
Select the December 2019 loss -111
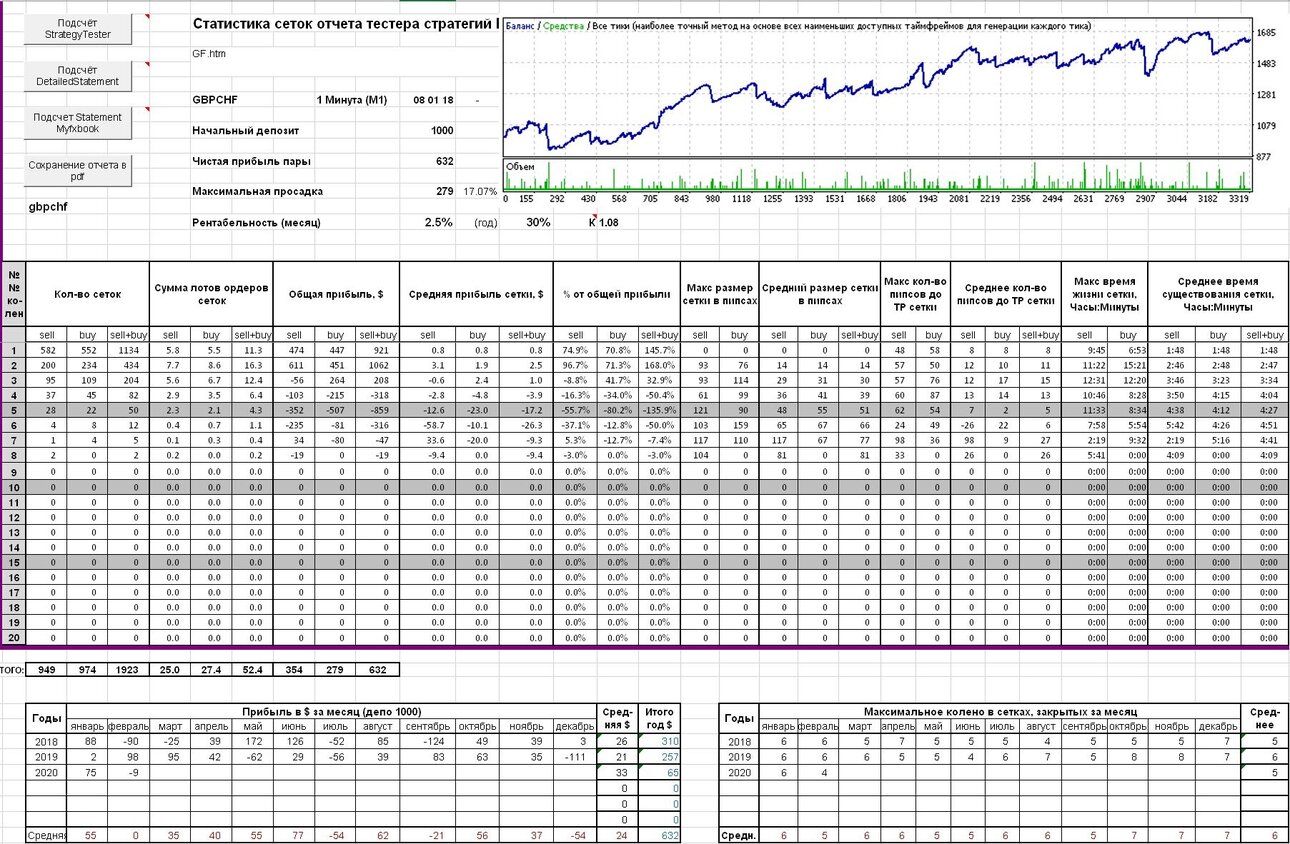pyautogui.click(x=574, y=757)
